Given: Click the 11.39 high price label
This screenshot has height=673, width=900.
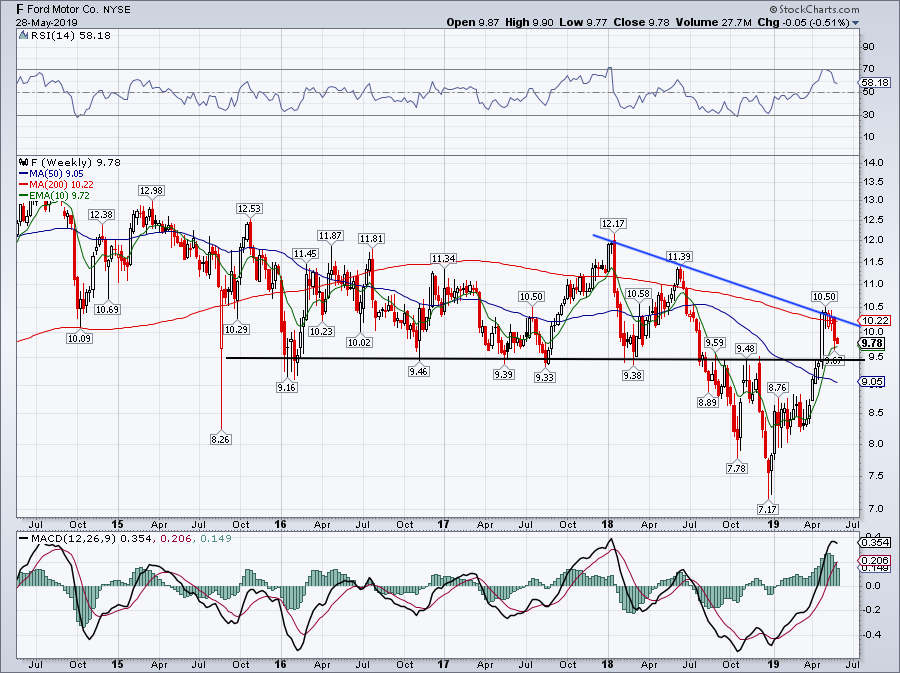Looking at the screenshot, I should [x=679, y=256].
